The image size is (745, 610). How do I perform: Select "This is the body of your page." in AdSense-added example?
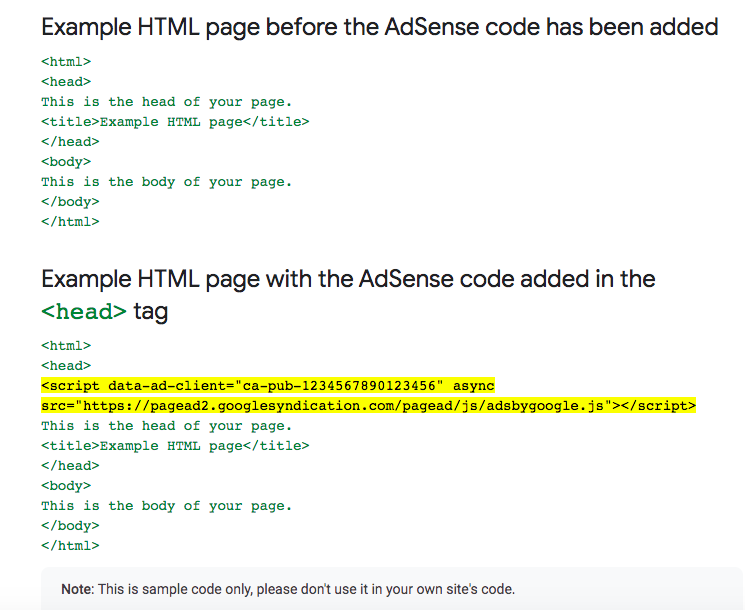tap(167, 506)
